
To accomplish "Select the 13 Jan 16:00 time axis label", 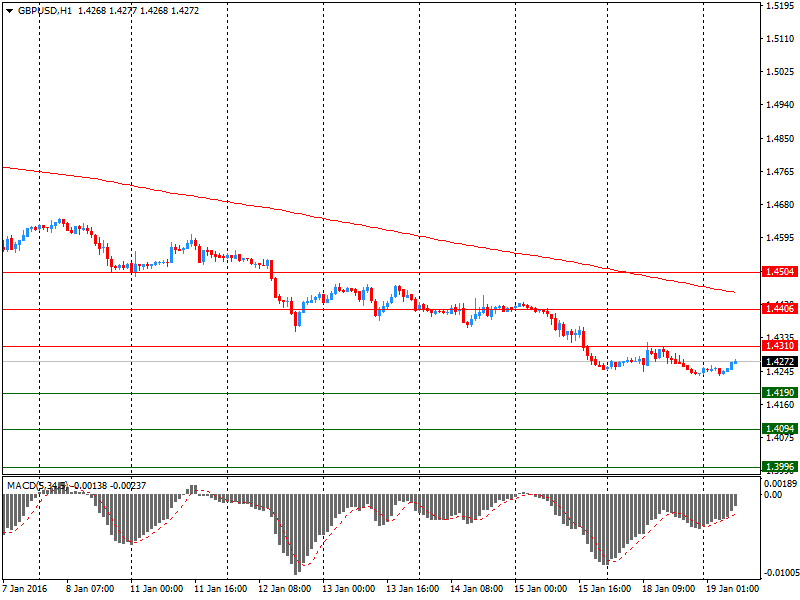I will pos(412,589).
